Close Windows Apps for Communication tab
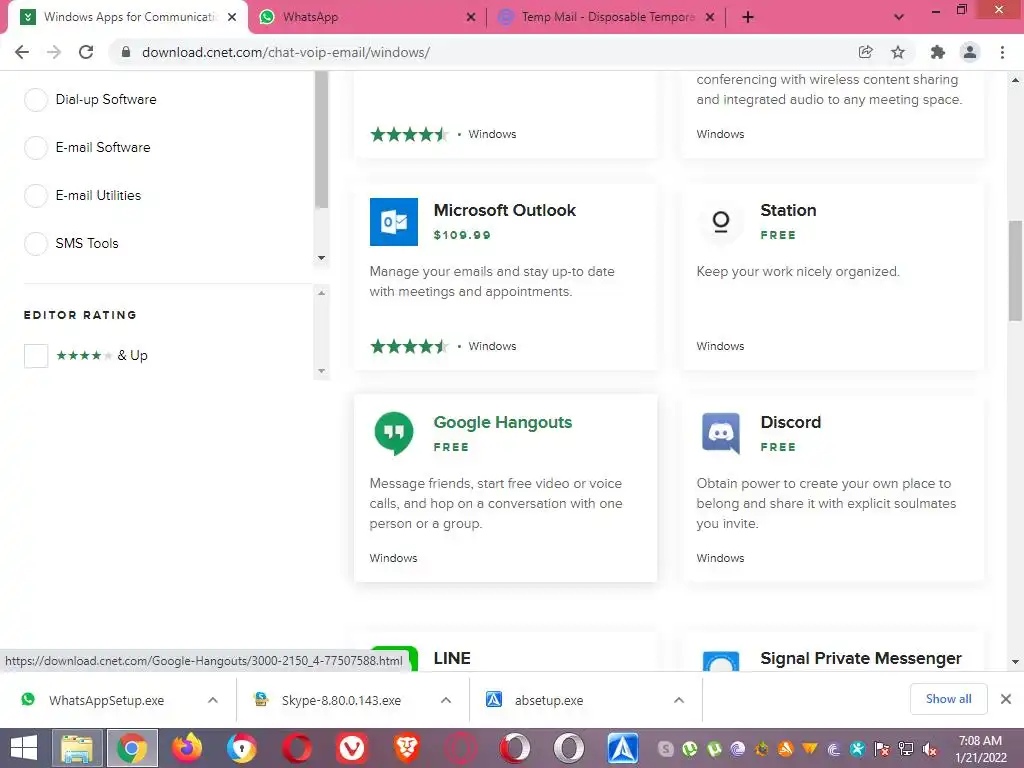The height and width of the screenshot is (768, 1024). tap(232, 17)
